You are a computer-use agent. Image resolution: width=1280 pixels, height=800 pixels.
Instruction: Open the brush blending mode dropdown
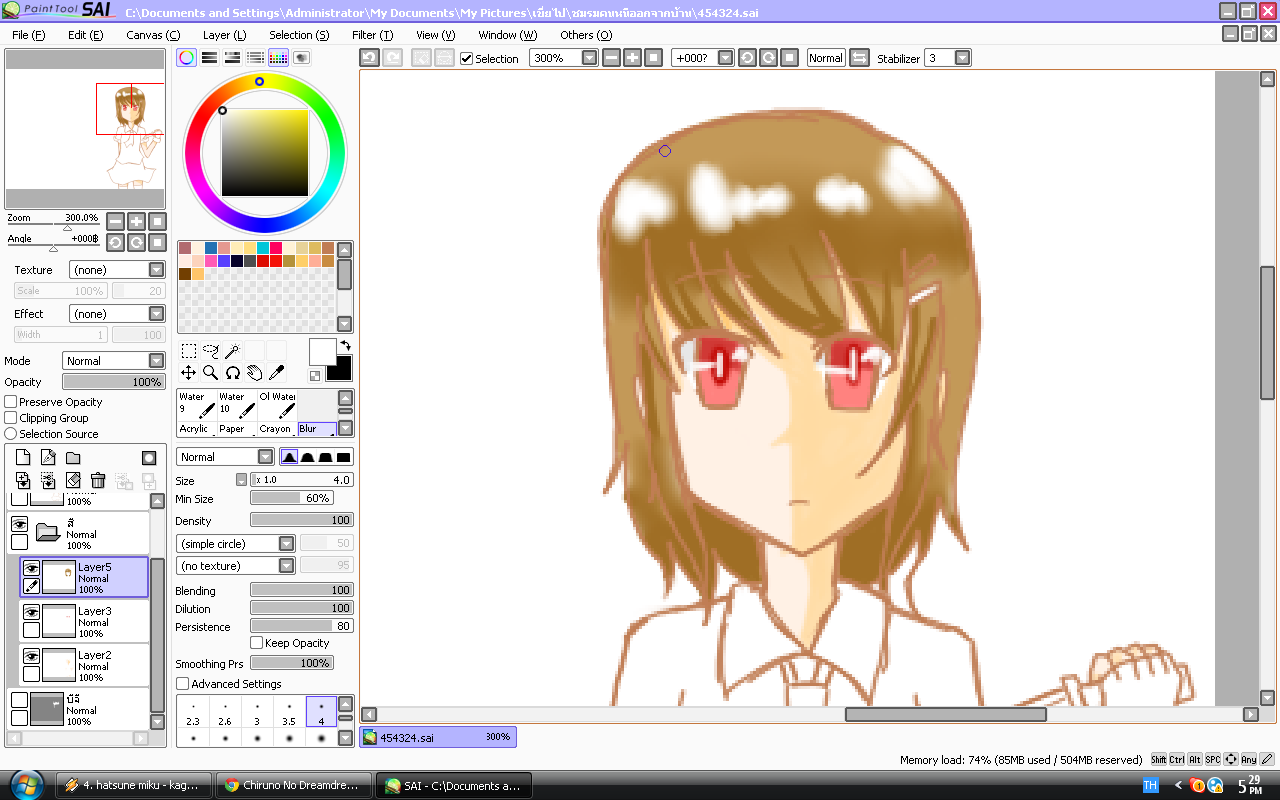click(x=225, y=457)
